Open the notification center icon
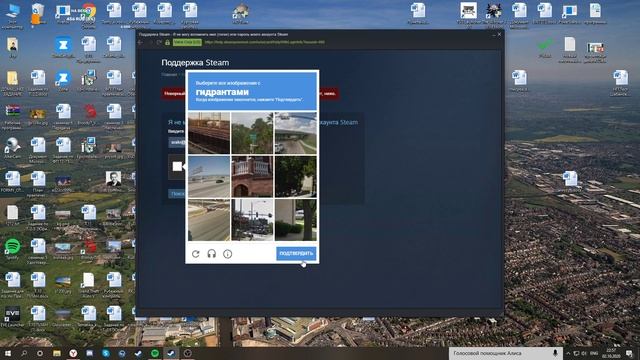Viewport: 640px width, 360px height. [629, 353]
